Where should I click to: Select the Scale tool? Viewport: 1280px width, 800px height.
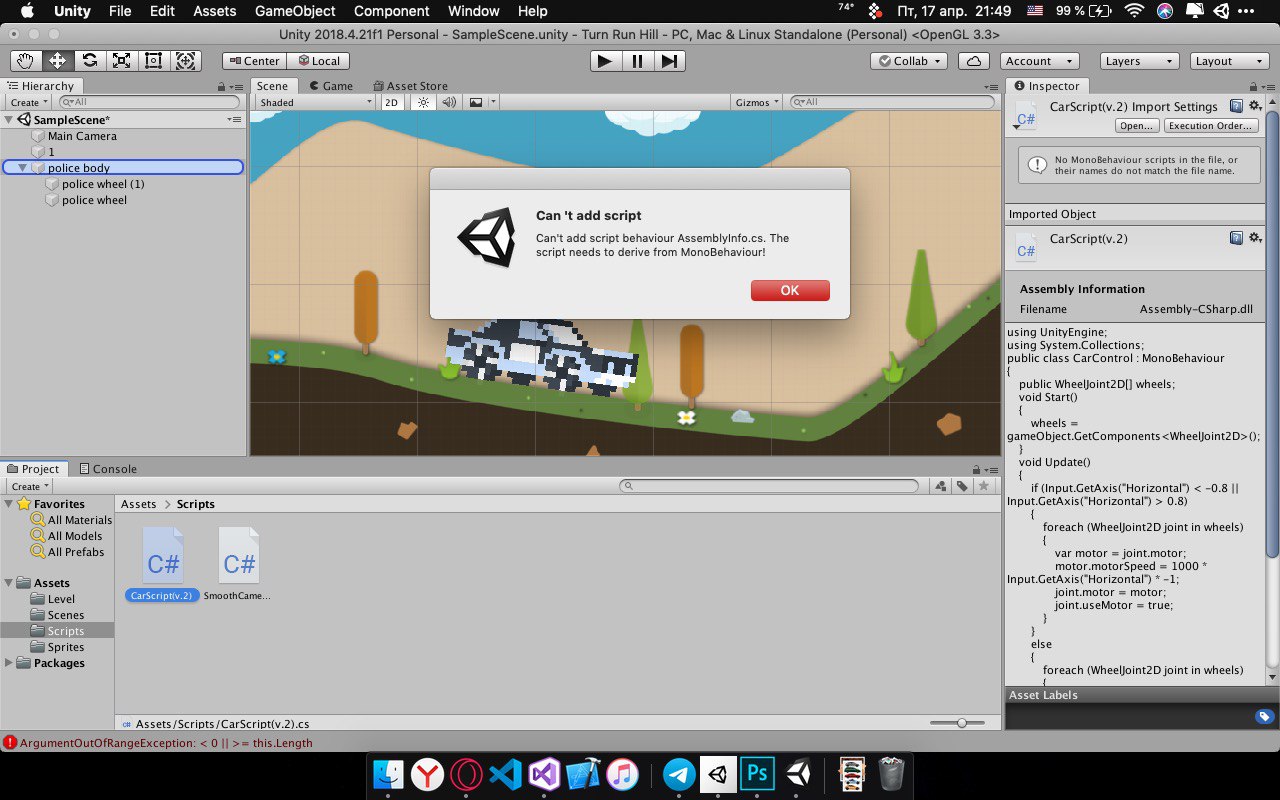click(x=121, y=61)
